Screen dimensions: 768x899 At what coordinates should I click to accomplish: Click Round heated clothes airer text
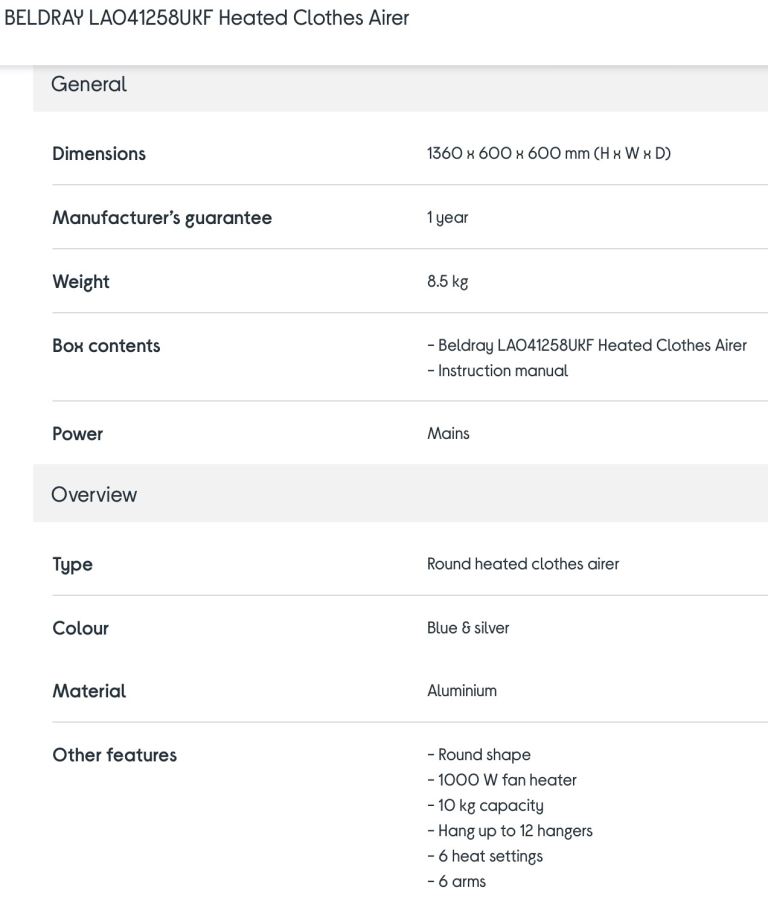click(x=523, y=564)
